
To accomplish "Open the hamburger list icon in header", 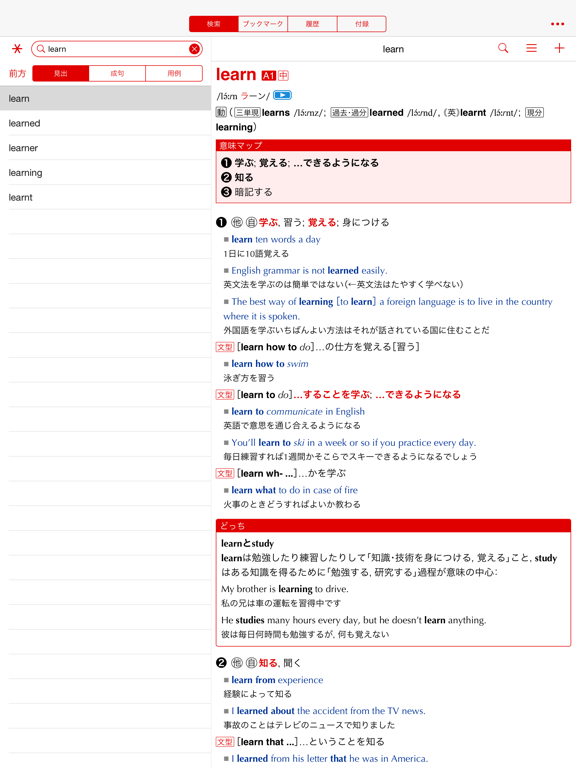I will (x=531, y=48).
